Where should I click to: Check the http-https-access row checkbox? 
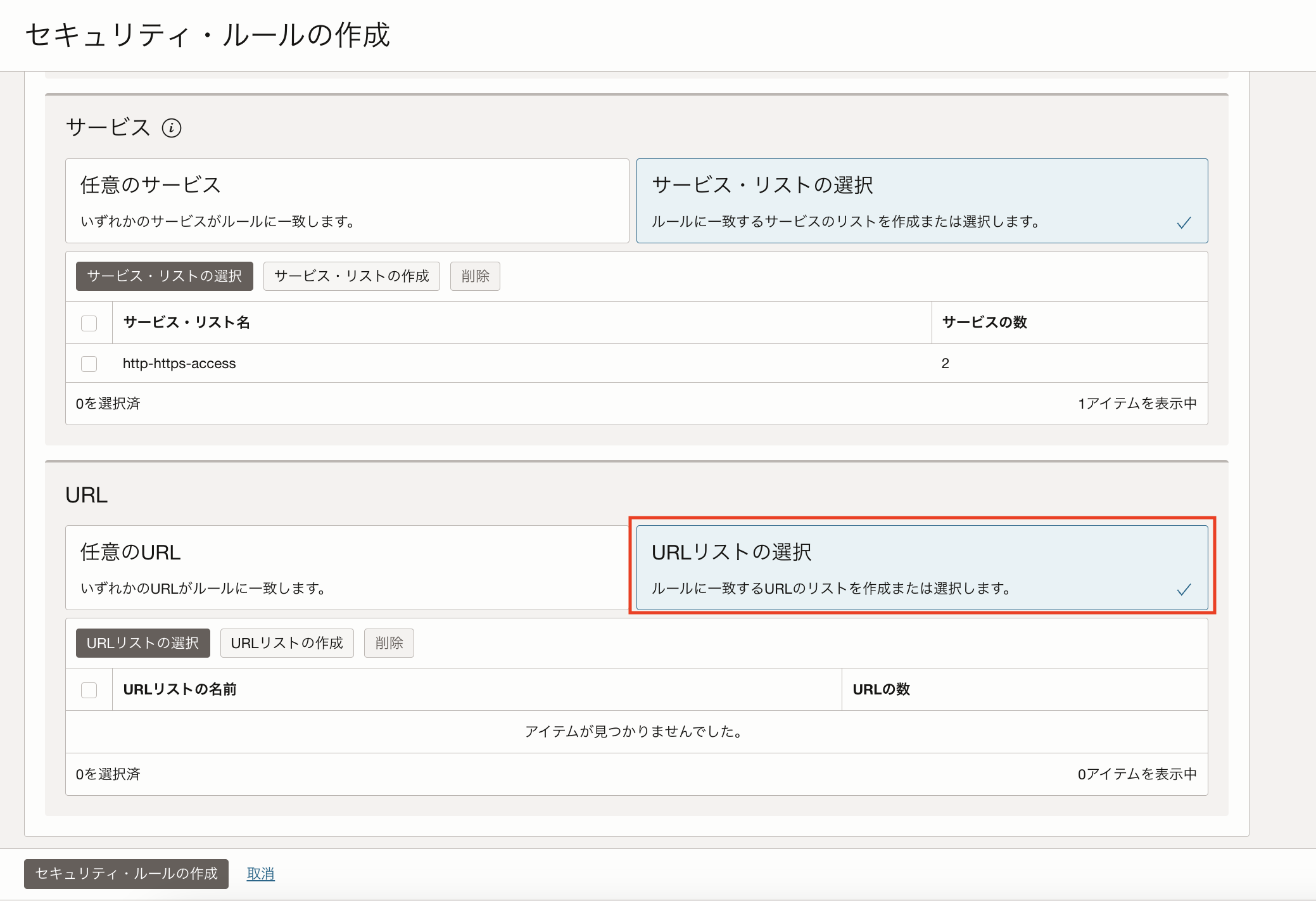[x=89, y=364]
